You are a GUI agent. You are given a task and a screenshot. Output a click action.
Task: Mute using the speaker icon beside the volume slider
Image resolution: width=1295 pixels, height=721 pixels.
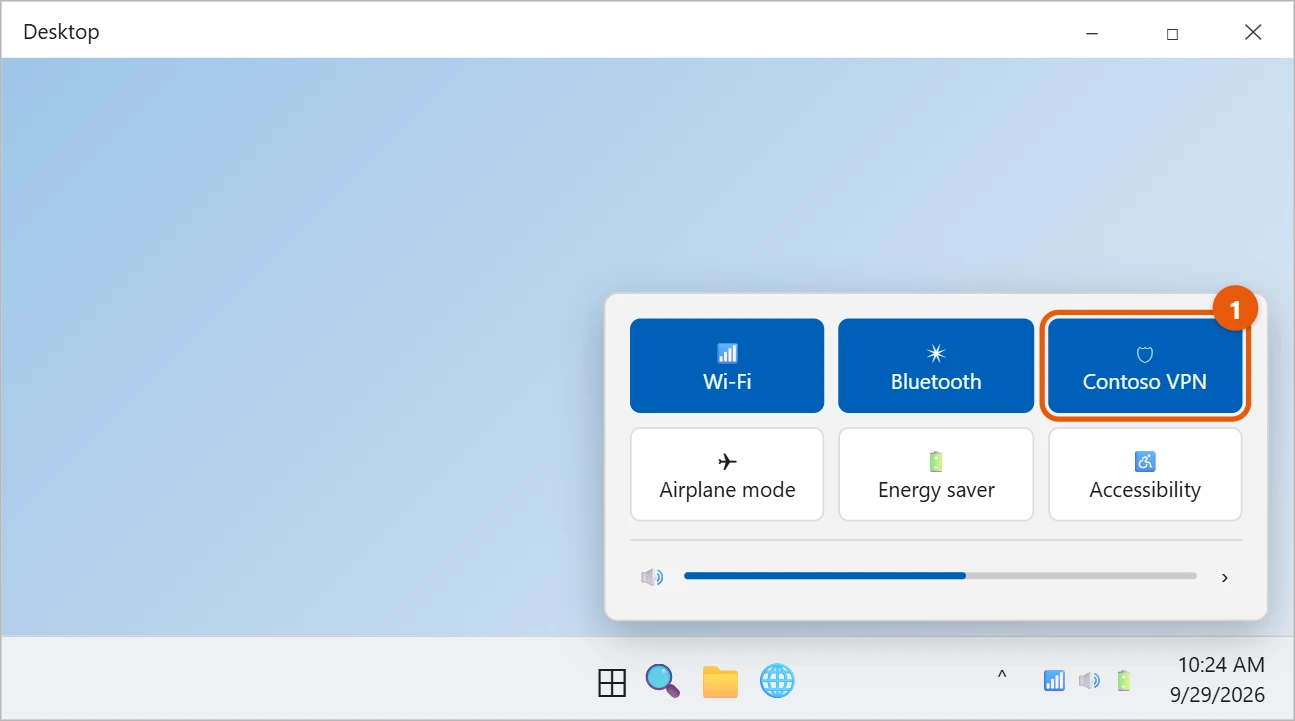tap(652, 577)
